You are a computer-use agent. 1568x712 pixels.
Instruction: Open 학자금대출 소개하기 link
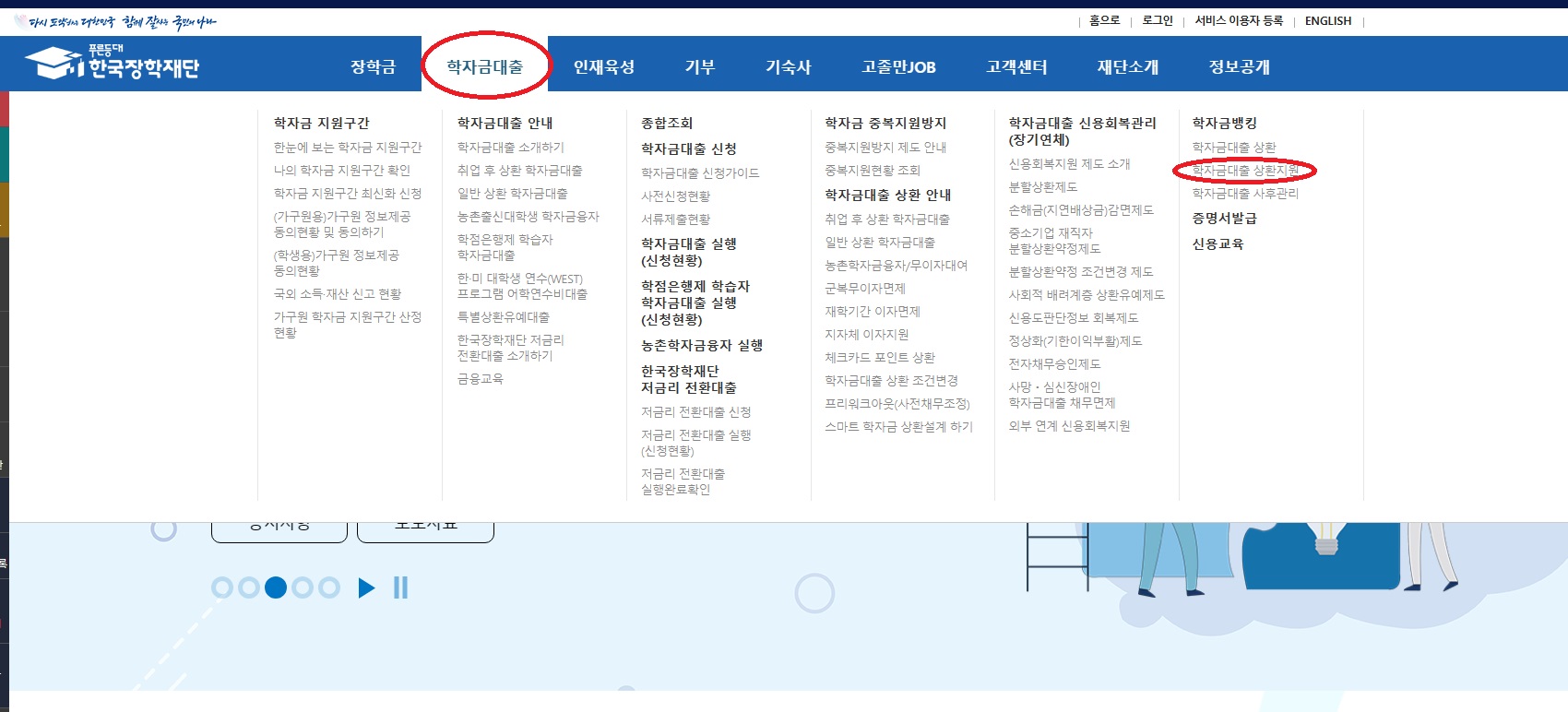[x=510, y=147]
